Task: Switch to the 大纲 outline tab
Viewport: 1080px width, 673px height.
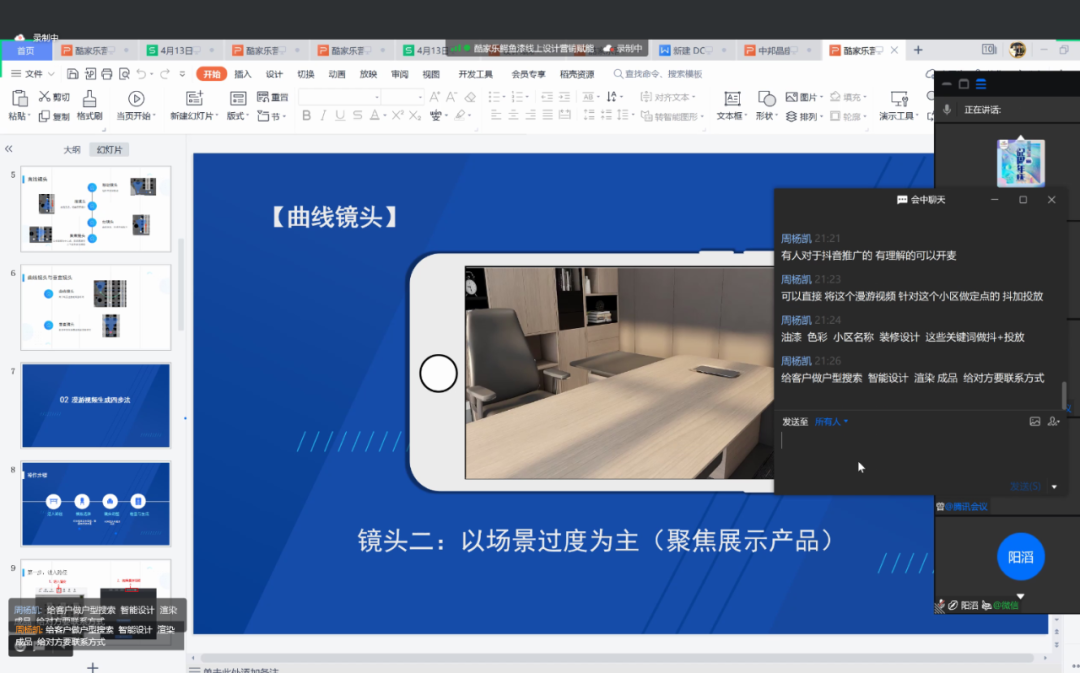Action: [72, 149]
